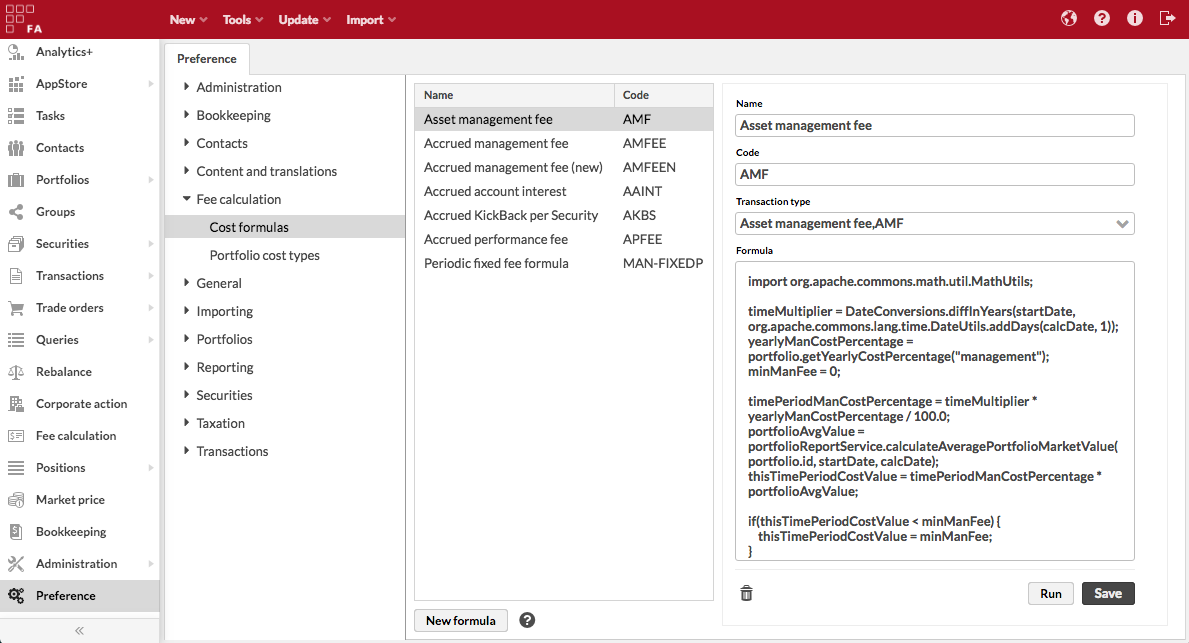Click the Rebalance scales icon
1189x643 pixels.
pyautogui.click(x=16, y=372)
